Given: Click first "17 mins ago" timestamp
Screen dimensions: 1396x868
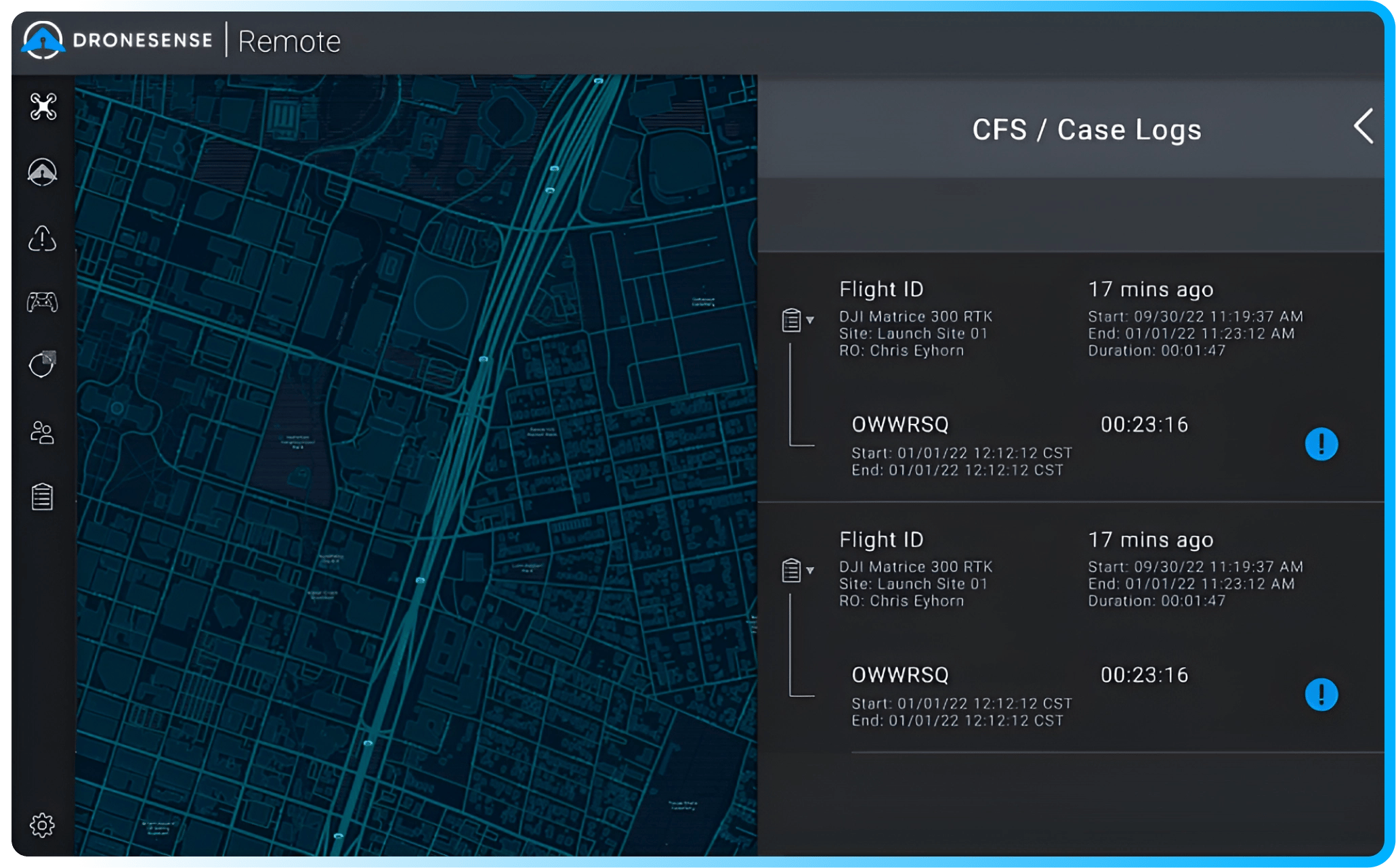Looking at the screenshot, I should pos(1151,290).
